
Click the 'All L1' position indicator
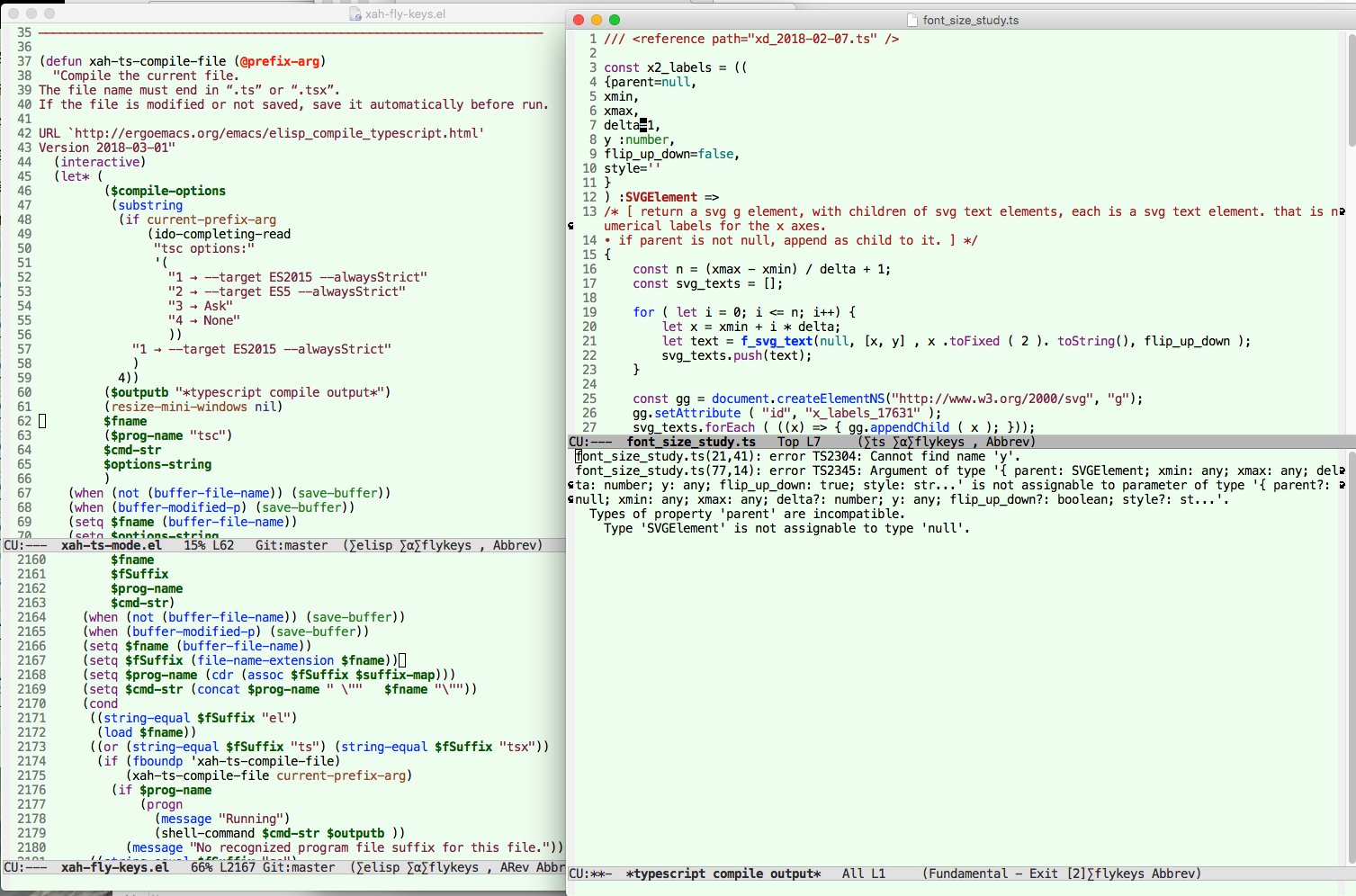(x=864, y=874)
